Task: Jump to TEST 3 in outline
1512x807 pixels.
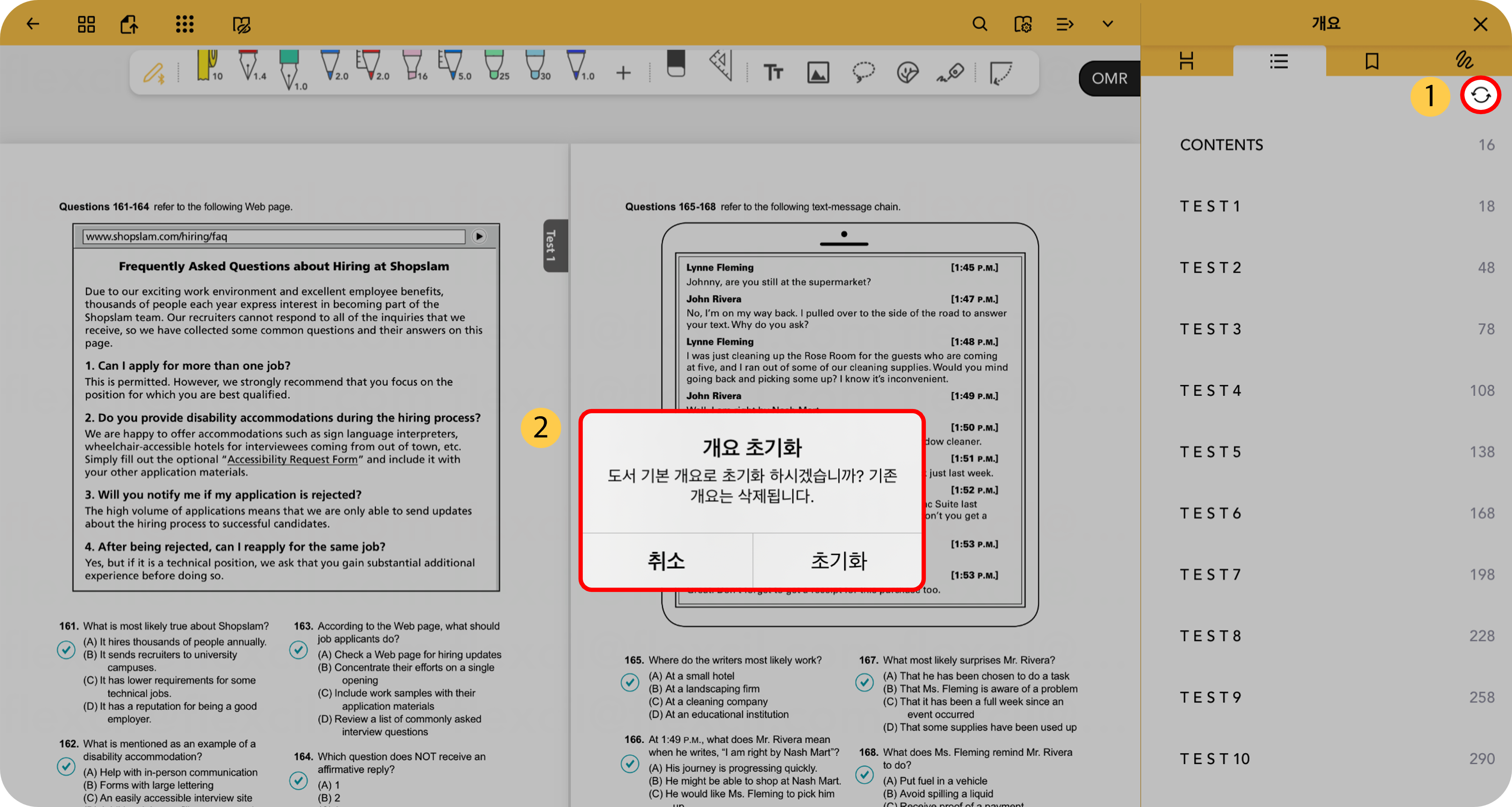Action: click(x=1327, y=330)
